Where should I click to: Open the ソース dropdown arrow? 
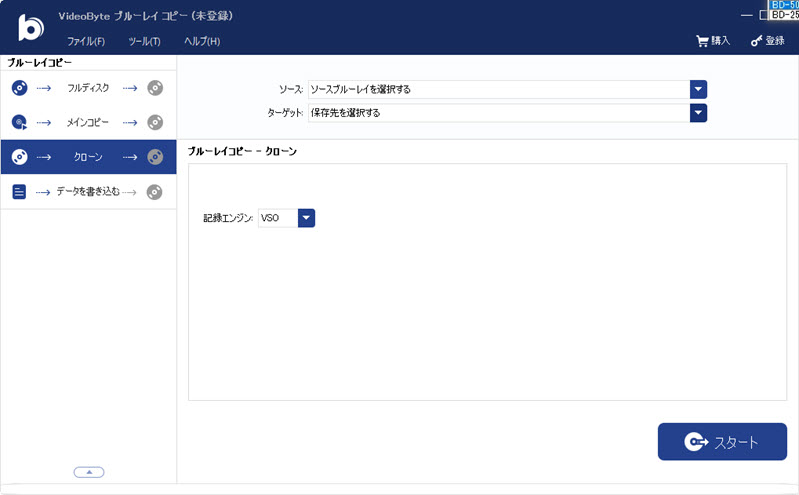(698, 89)
